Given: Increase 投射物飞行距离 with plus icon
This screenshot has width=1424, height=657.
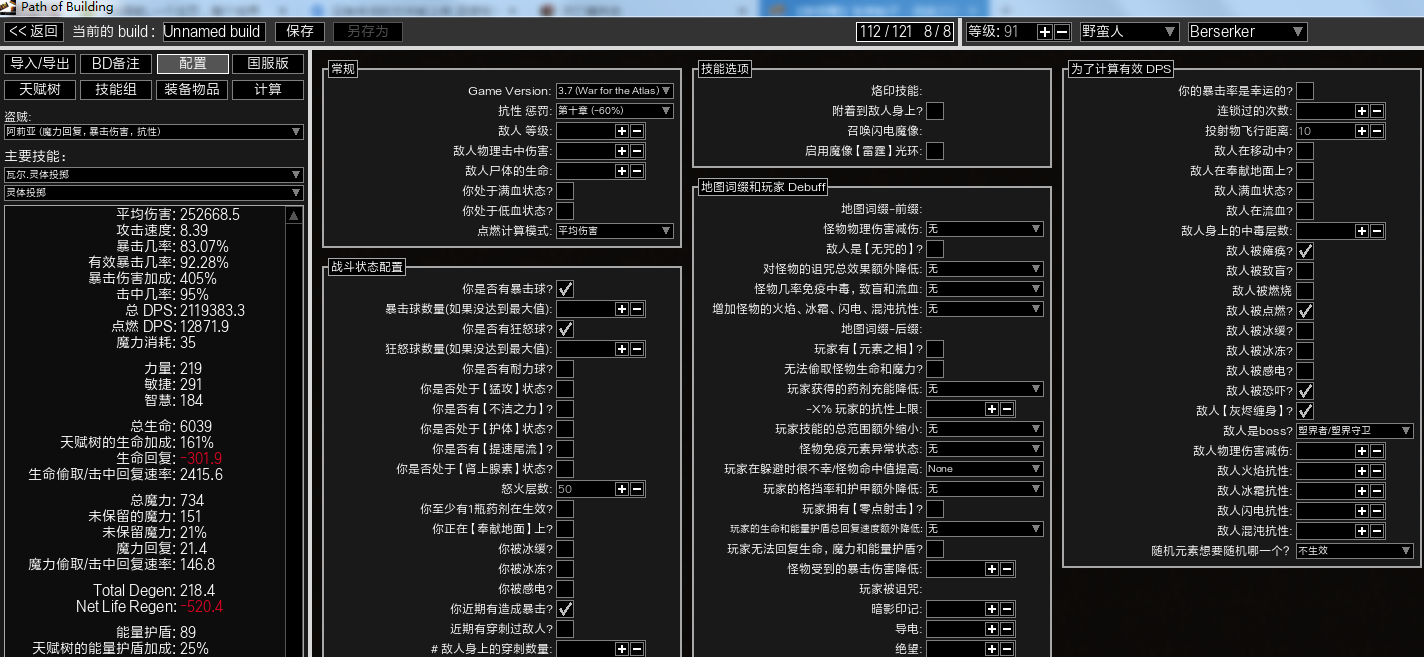Looking at the screenshot, I should click(x=1361, y=131).
